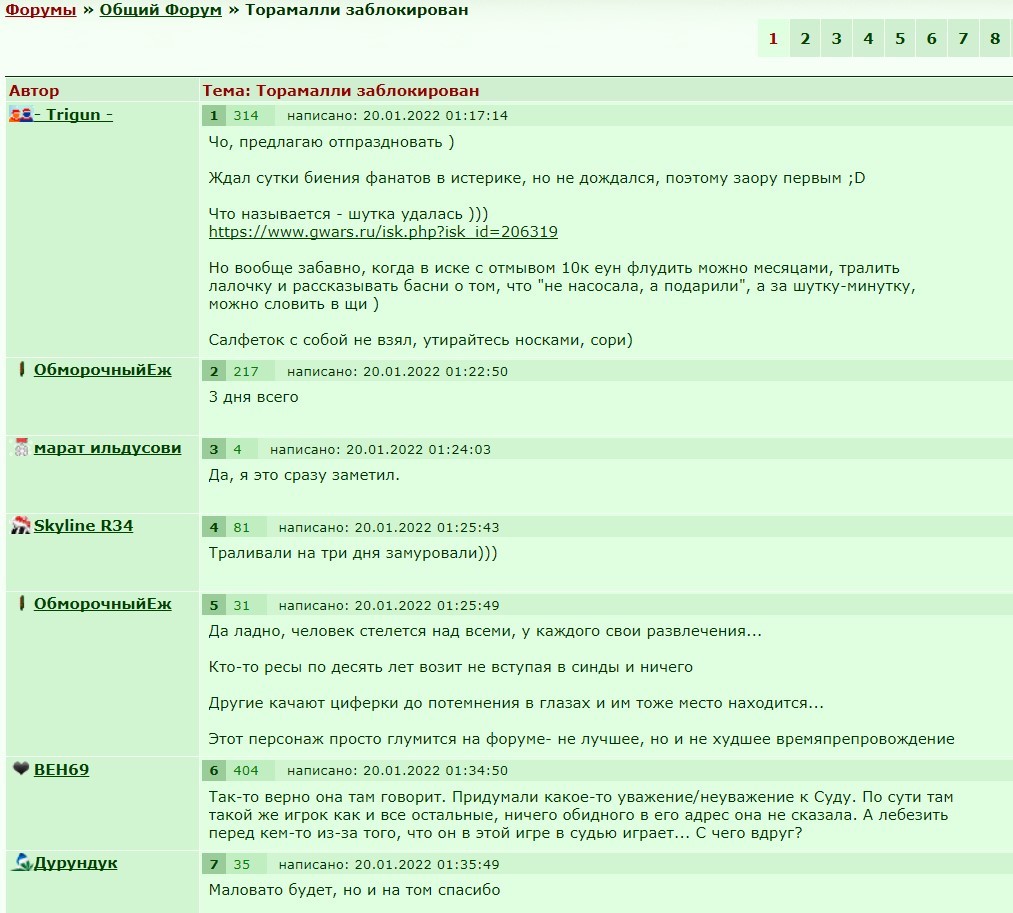Click post number 6 marker

214,770
